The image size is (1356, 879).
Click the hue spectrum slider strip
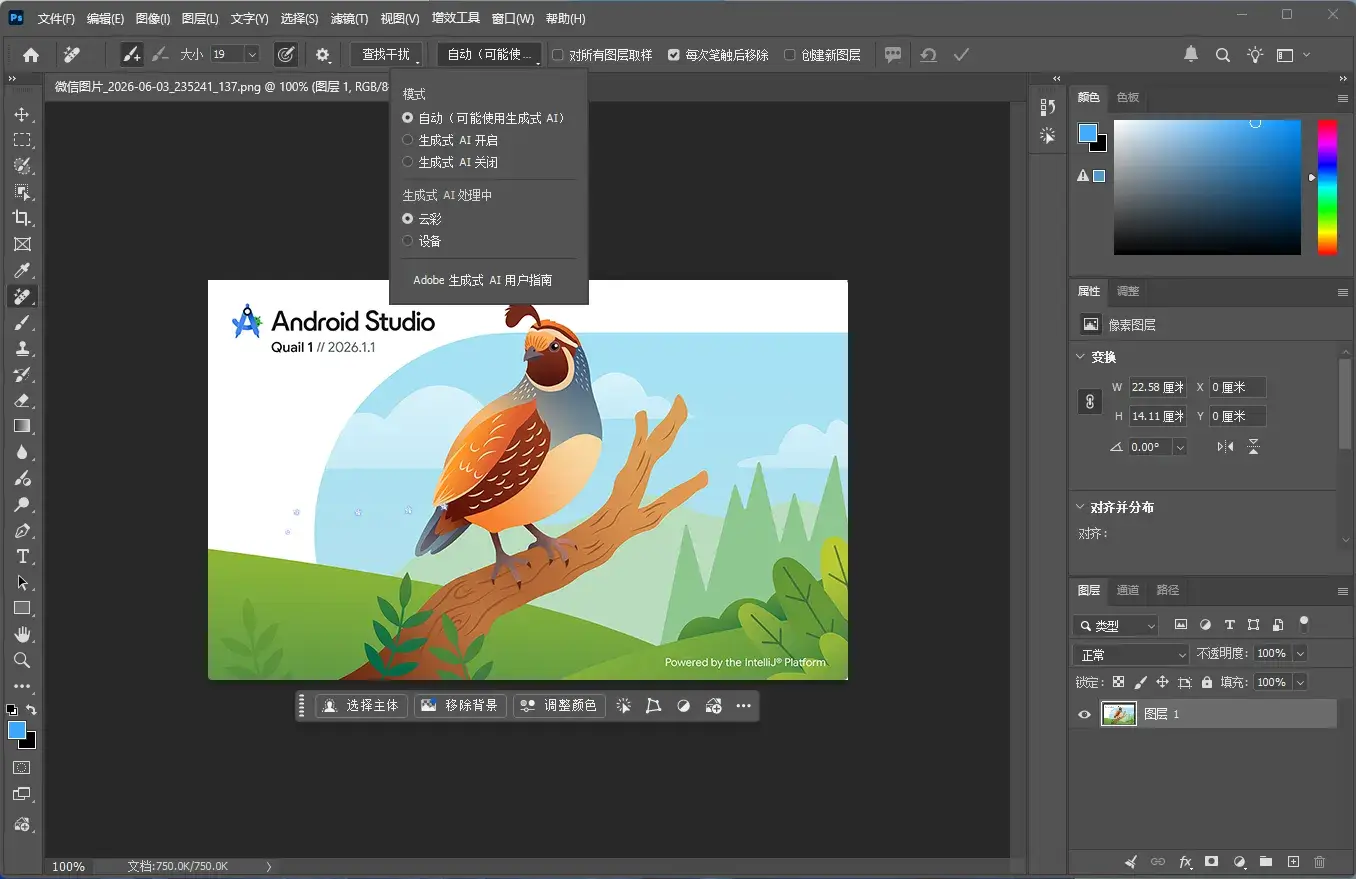1326,187
